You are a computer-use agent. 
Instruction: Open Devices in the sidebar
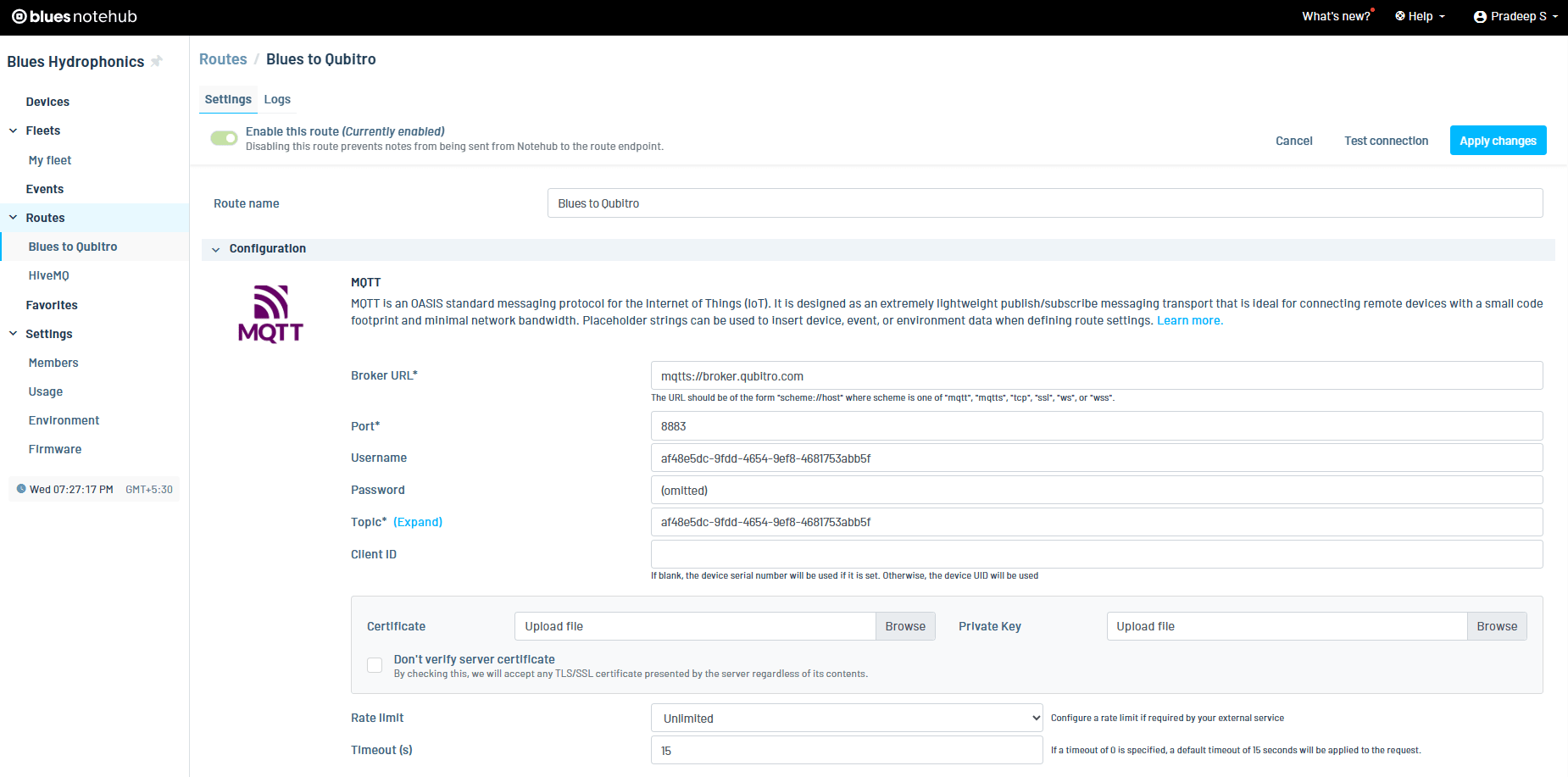coord(47,102)
